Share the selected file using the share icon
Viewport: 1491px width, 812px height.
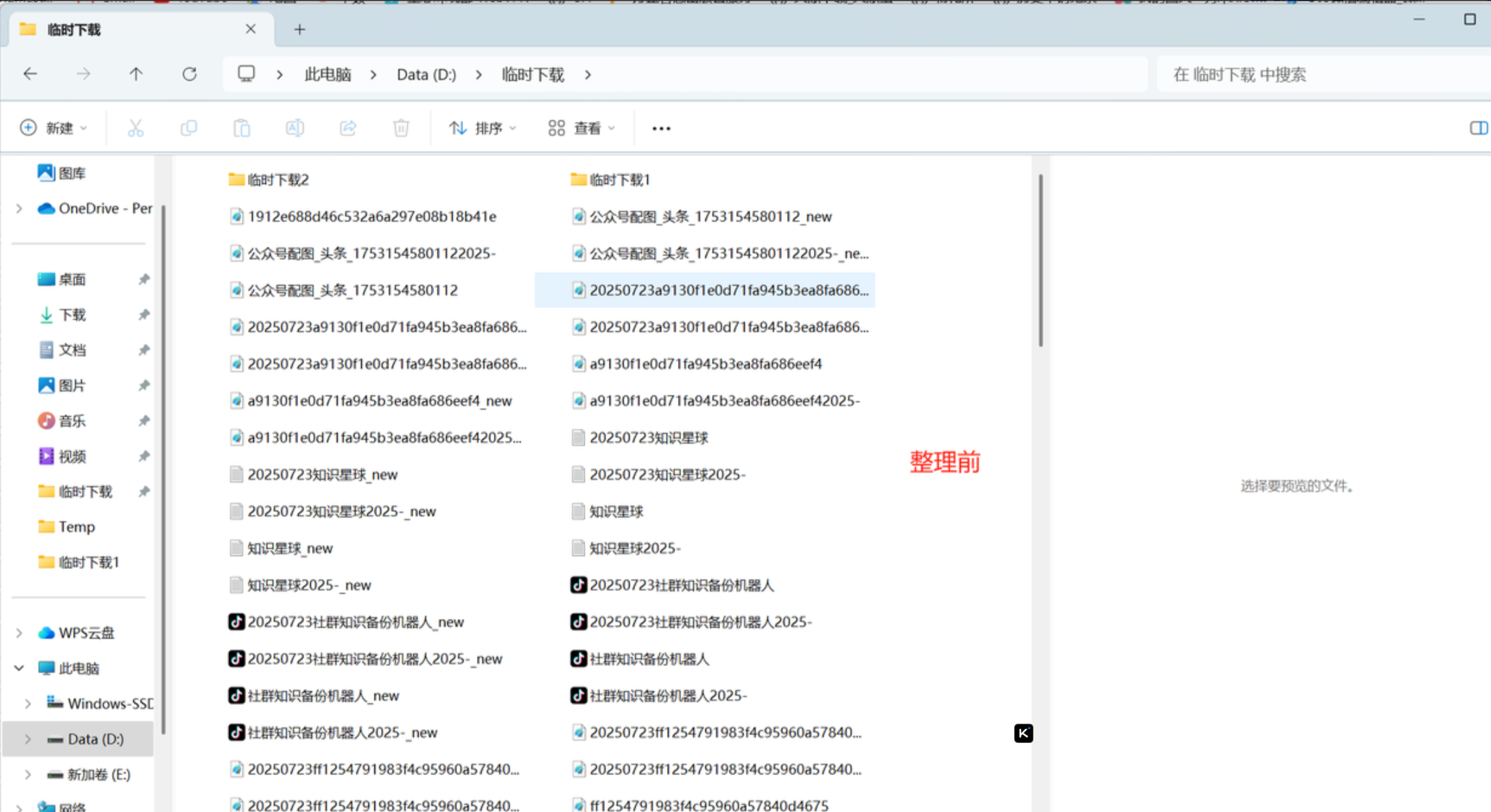click(x=348, y=127)
